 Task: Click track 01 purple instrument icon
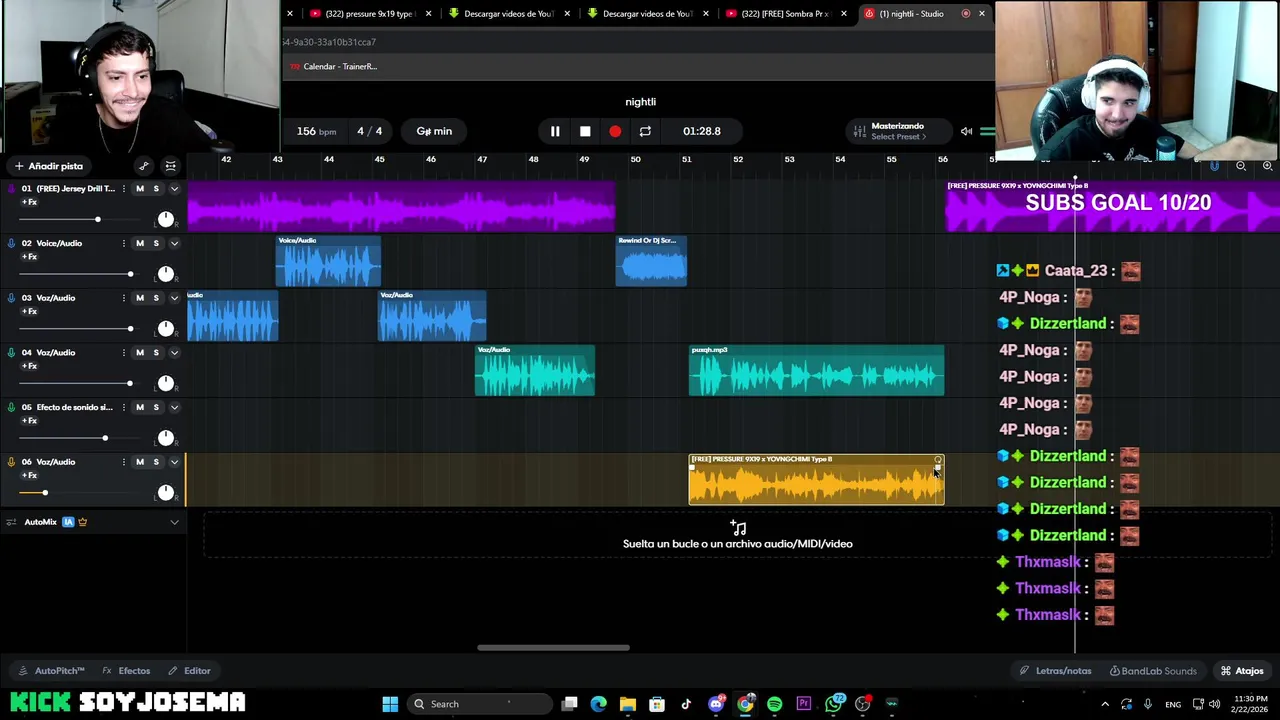coord(11,189)
